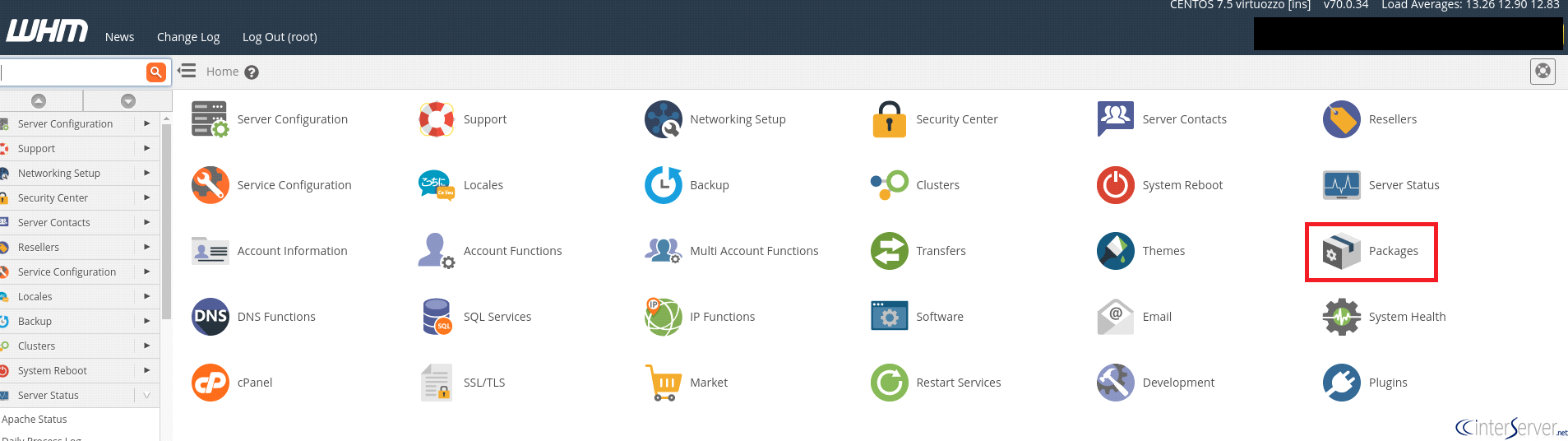The height and width of the screenshot is (441, 1568).
Task: Click the Home help question mark icon
Action: 252,72
